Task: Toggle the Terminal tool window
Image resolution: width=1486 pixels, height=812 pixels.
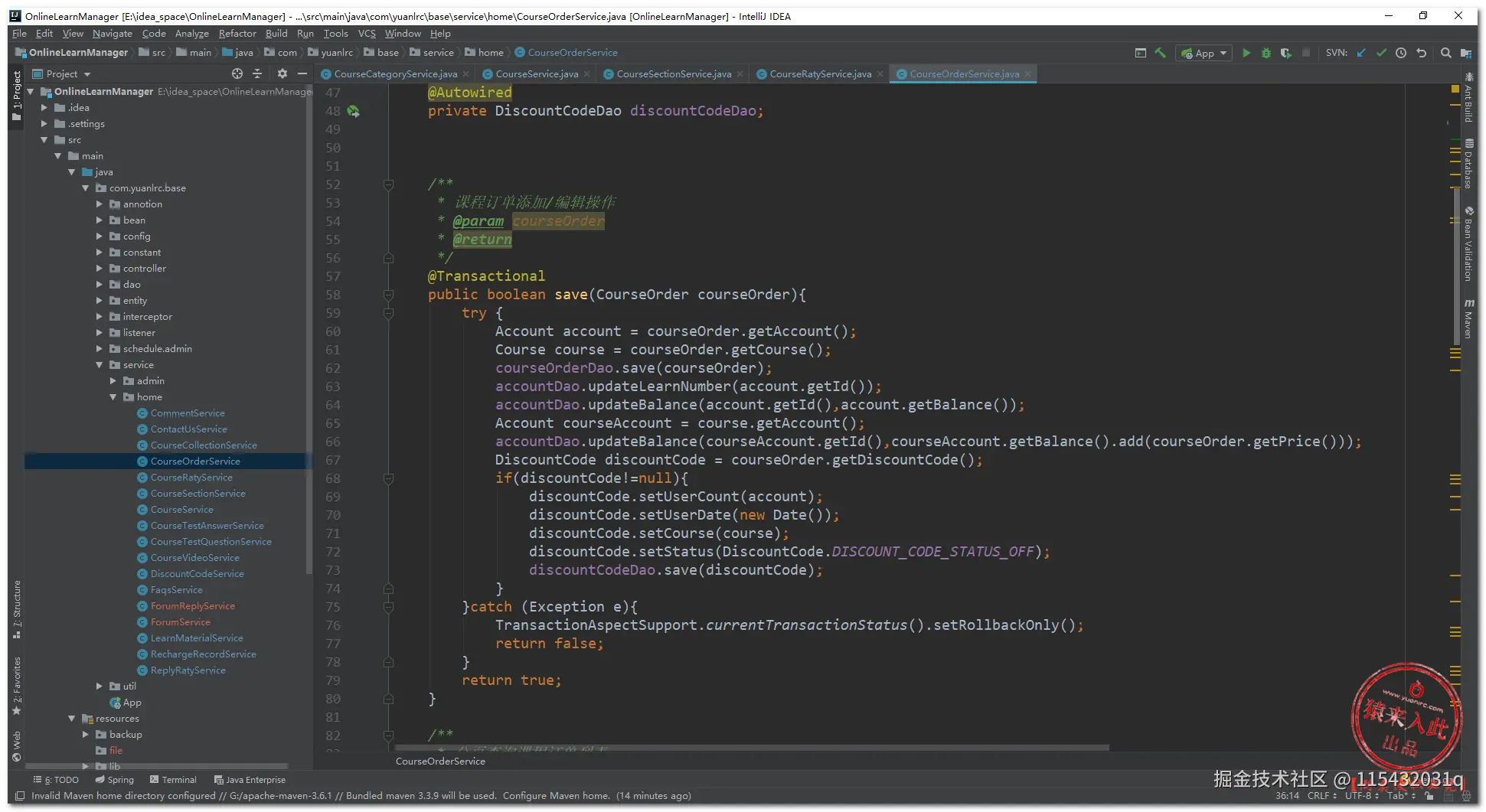Action: click(173, 780)
